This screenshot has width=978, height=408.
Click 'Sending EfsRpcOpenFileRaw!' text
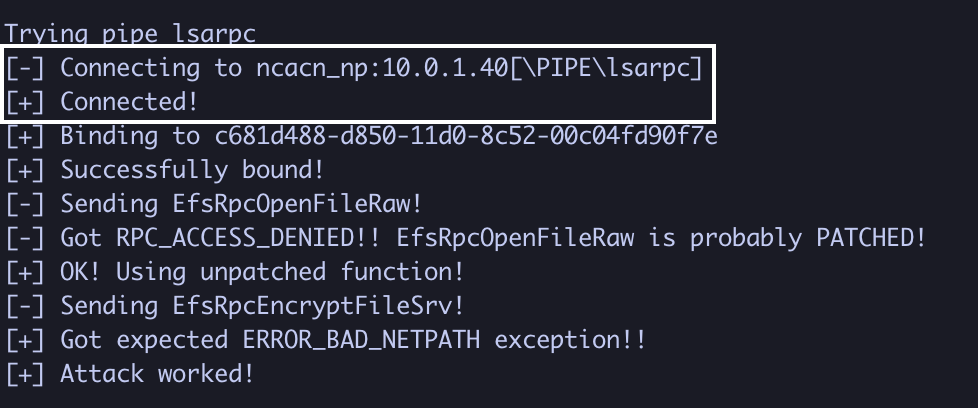pos(241,204)
